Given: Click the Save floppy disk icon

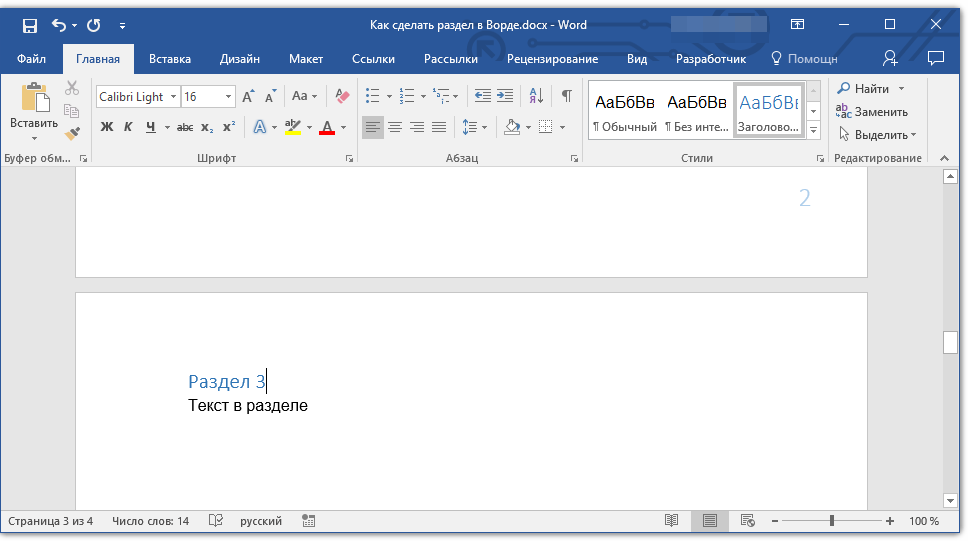Looking at the screenshot, I should pyautogui.click(x=30, y=25).
